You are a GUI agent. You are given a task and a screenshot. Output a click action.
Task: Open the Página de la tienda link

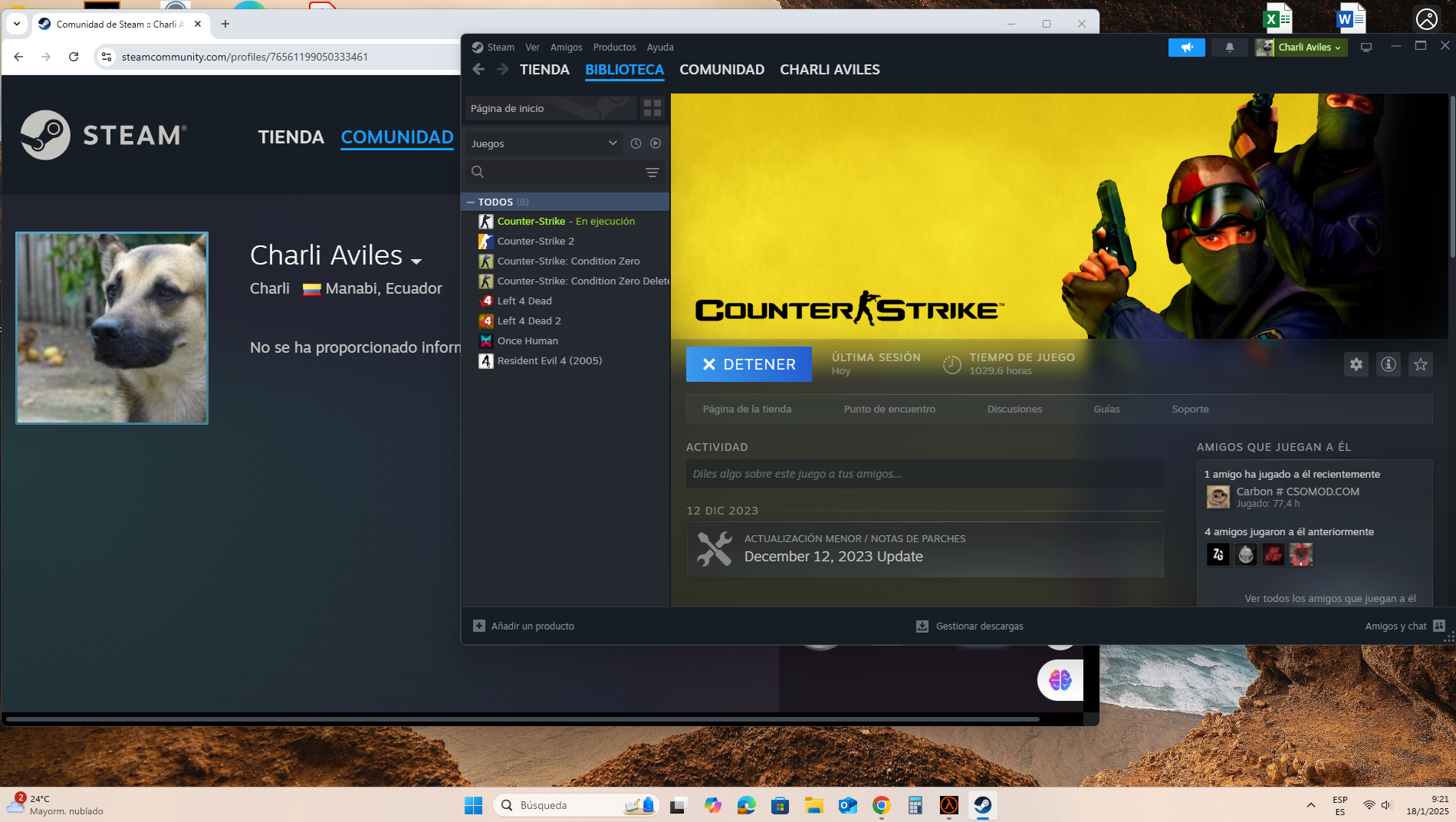pyautogui.click(x=747, y=409)
